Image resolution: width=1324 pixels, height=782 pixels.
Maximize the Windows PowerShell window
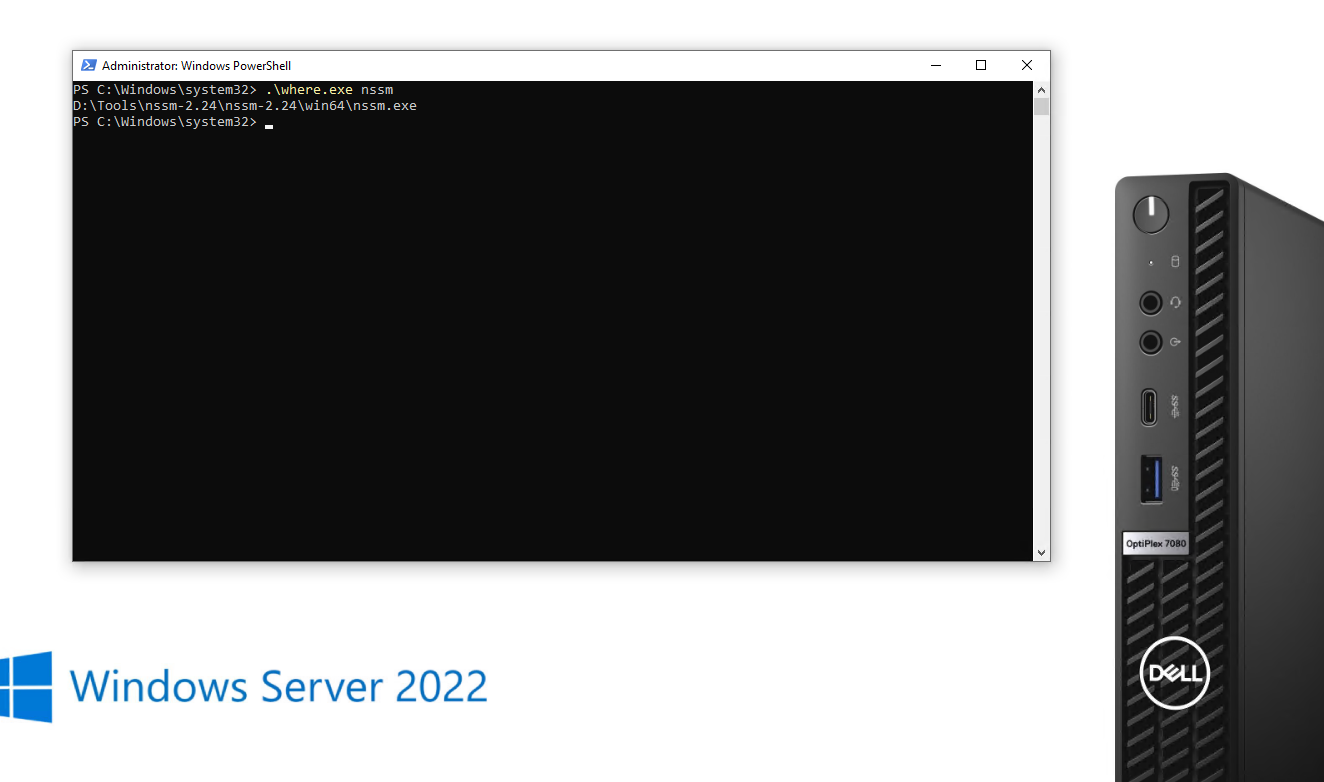click(981, 65)
